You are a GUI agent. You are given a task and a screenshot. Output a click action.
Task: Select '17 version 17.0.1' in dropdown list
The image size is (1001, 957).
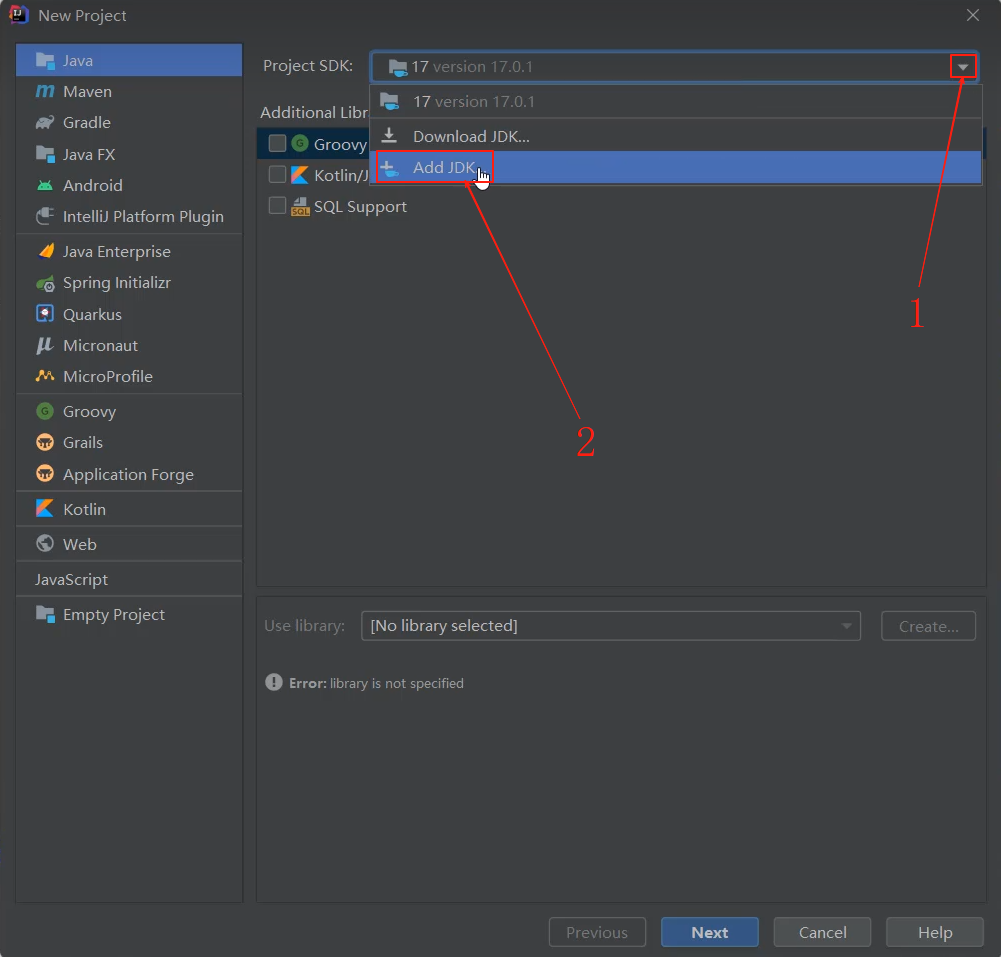pyautogui.click(x=675, y=102)
